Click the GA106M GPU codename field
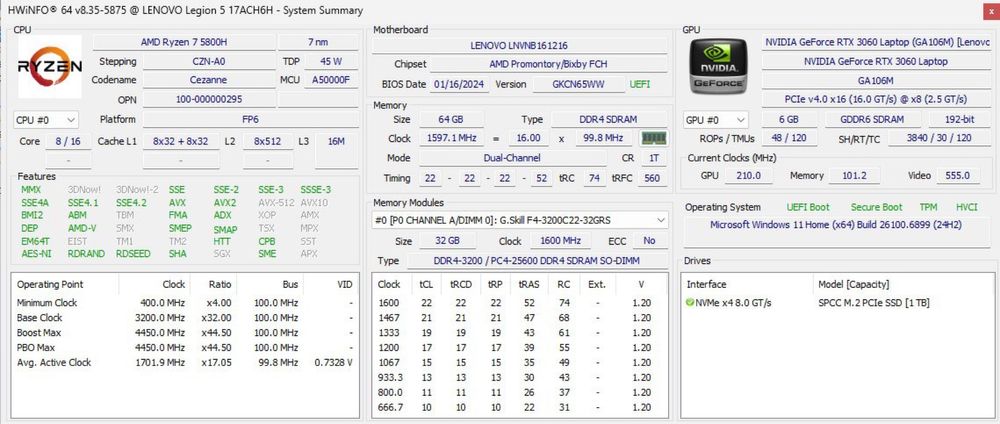Image resolution: width=1000 pixels, height=424 pixels. (878, 80)
